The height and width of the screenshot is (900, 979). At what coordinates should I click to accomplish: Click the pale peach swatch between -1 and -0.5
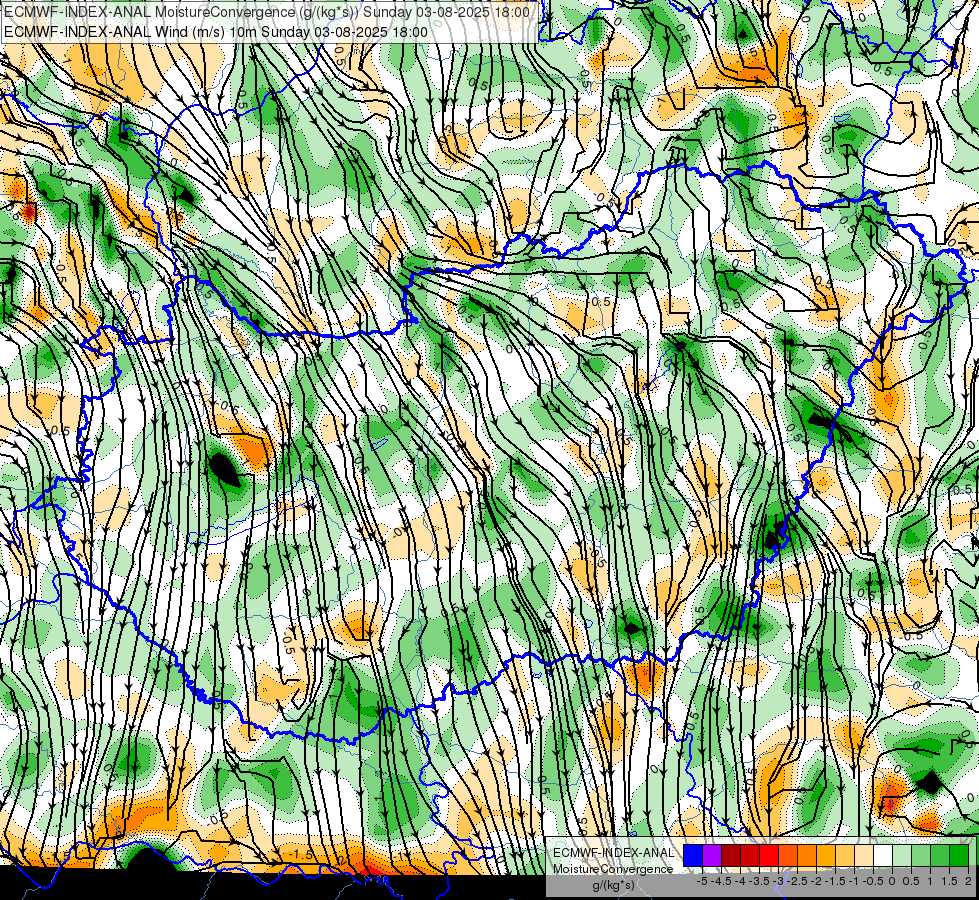(x=864, y=856)
